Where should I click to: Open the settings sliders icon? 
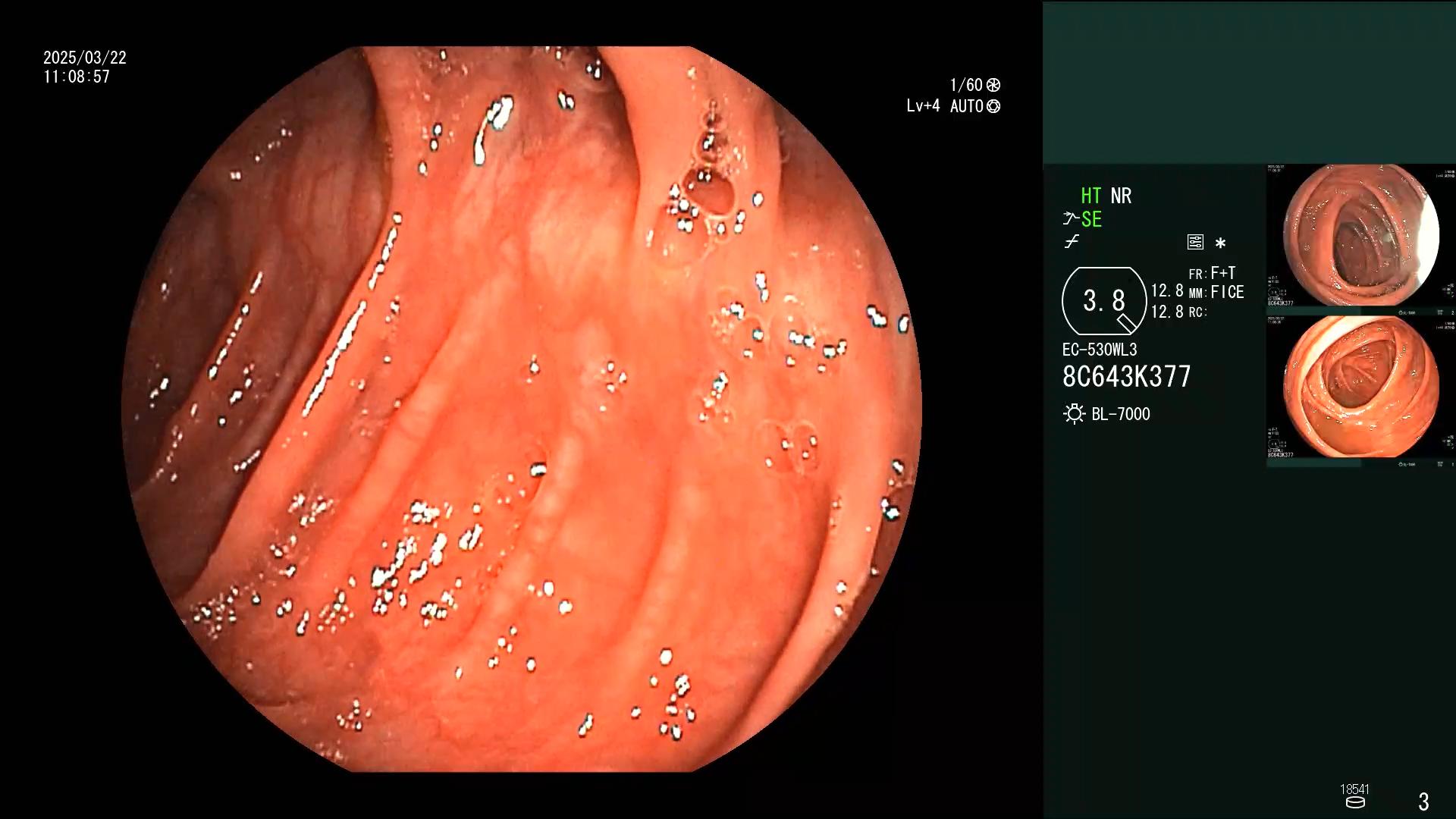click(1195, 242)
